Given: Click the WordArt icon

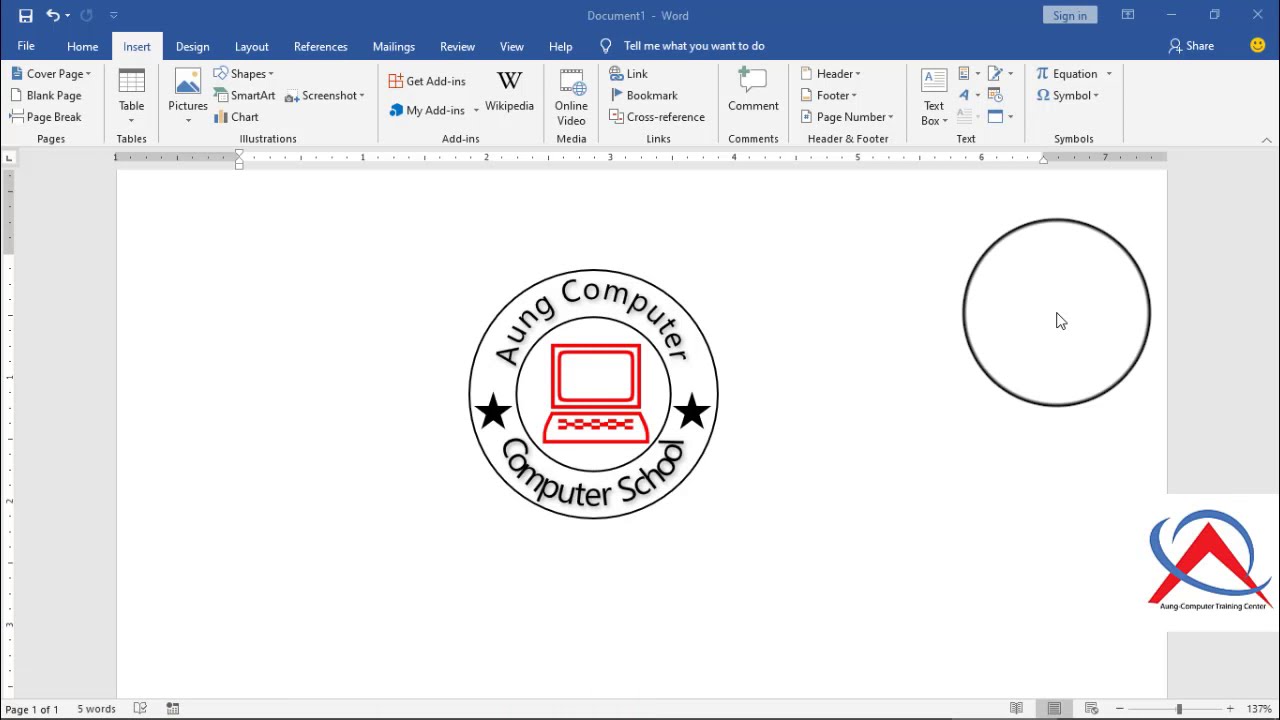Looking at the screenshot, I should pyautogui.click(x=964, y=95).
